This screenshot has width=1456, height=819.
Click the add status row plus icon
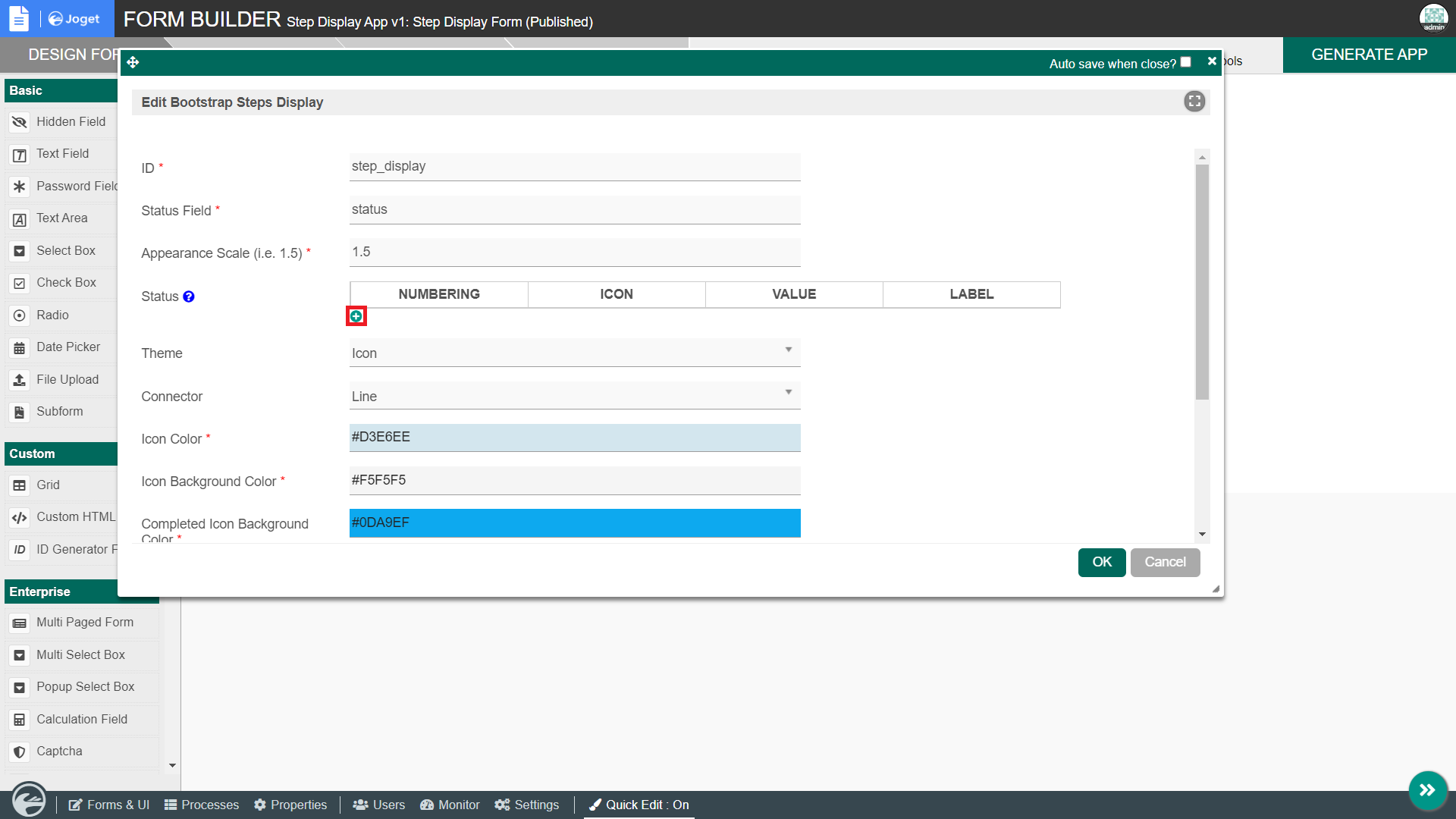356,316
